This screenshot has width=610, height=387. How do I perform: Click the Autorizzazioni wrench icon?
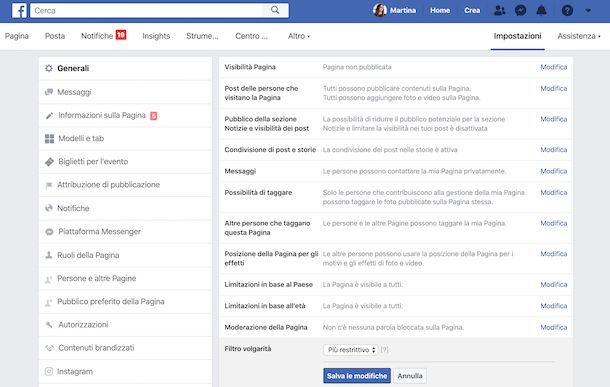coord(49,324)
